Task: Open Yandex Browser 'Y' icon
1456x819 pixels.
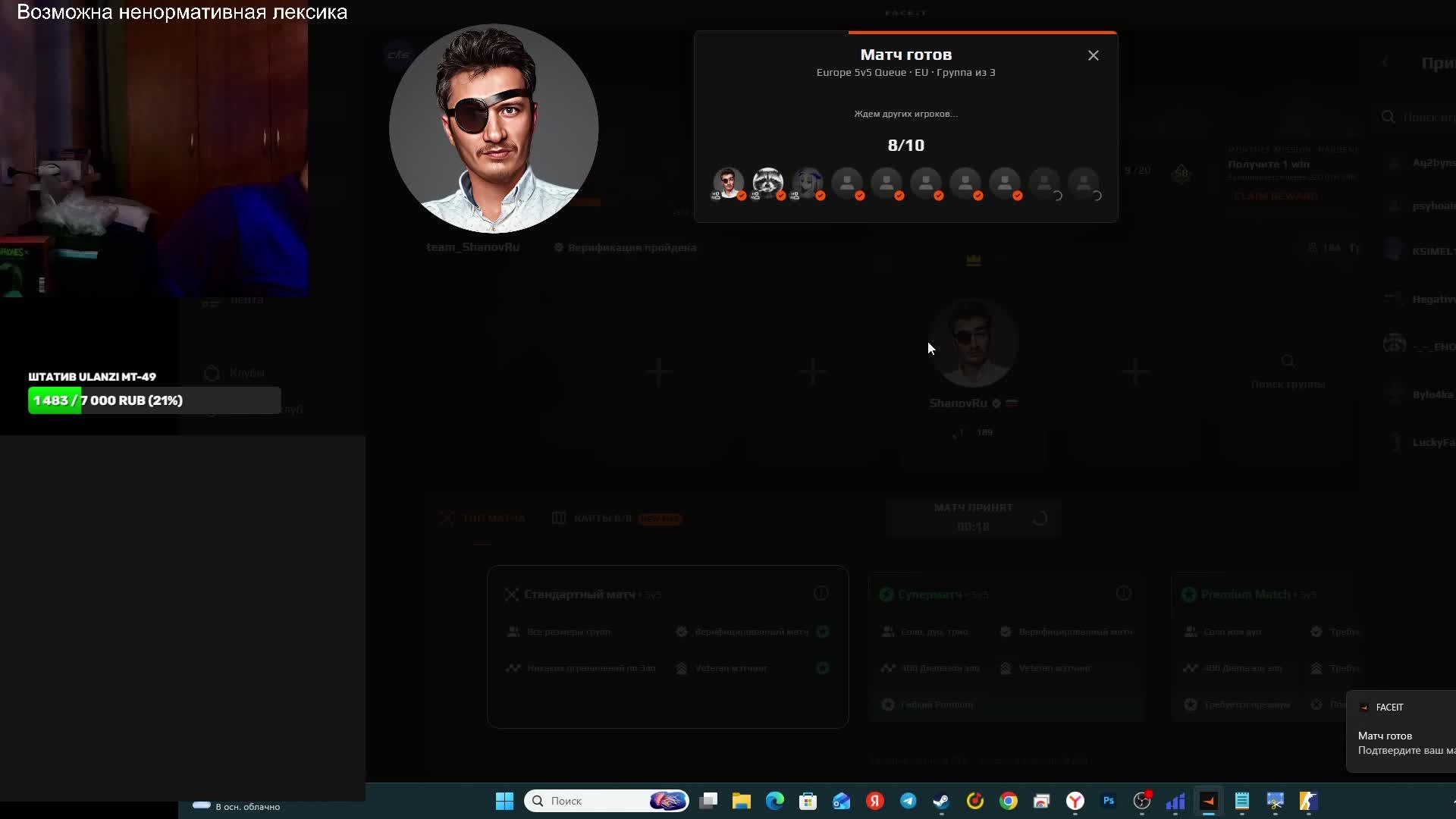Action: coord(1075,801)
